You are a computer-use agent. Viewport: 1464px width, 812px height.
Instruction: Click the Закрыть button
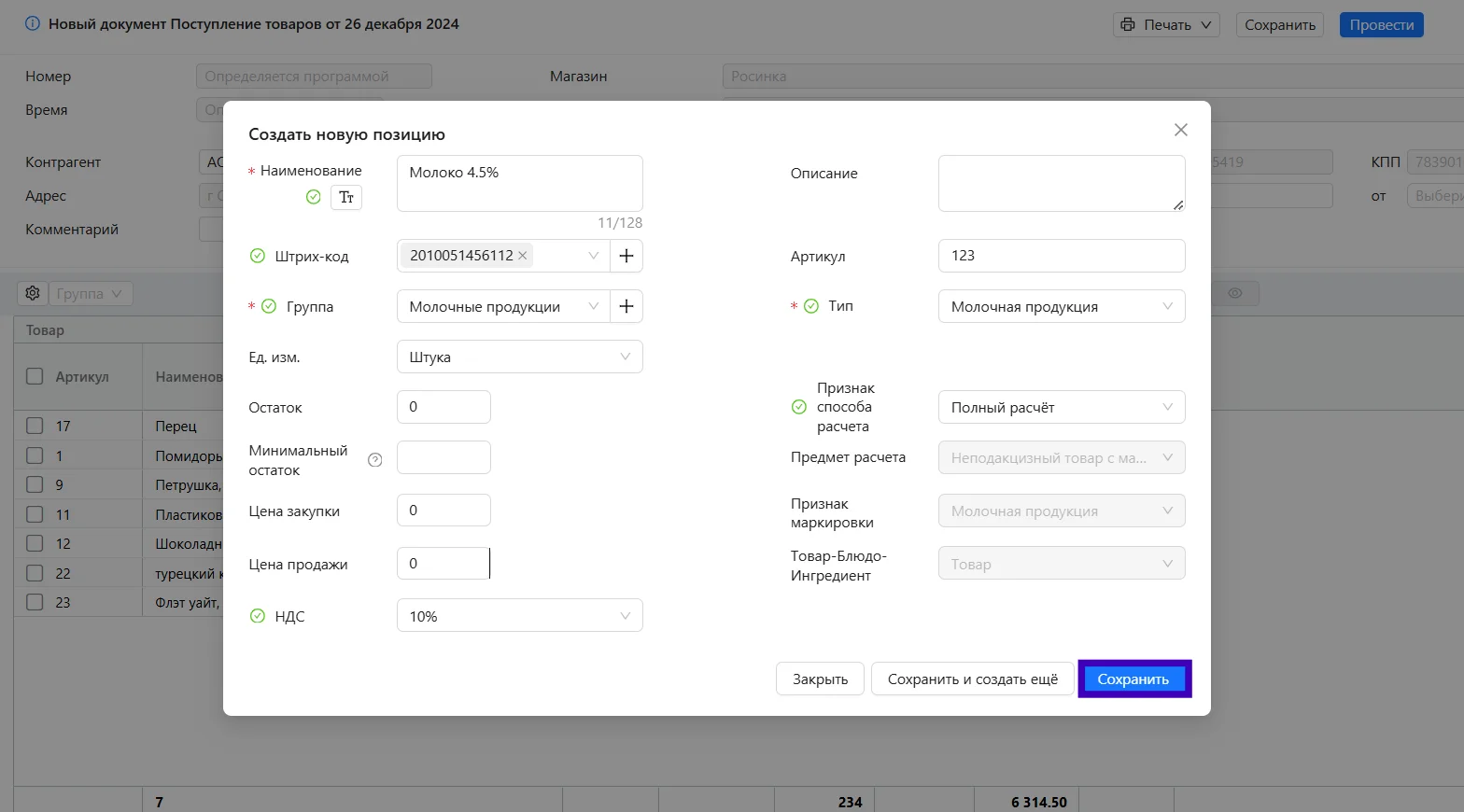pos(820,679)
